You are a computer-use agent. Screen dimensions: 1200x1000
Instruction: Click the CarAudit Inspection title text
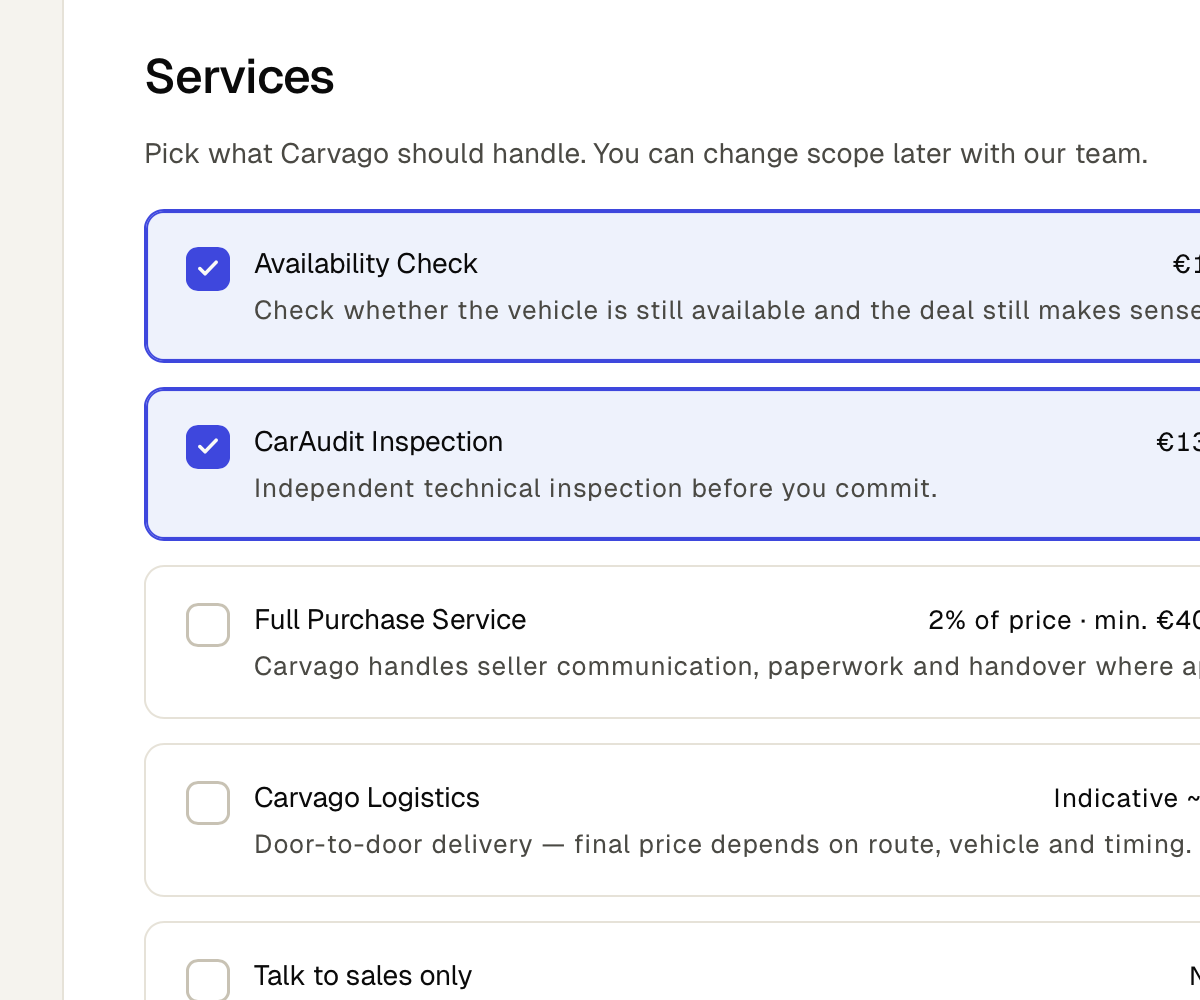(x=378, y=442)
